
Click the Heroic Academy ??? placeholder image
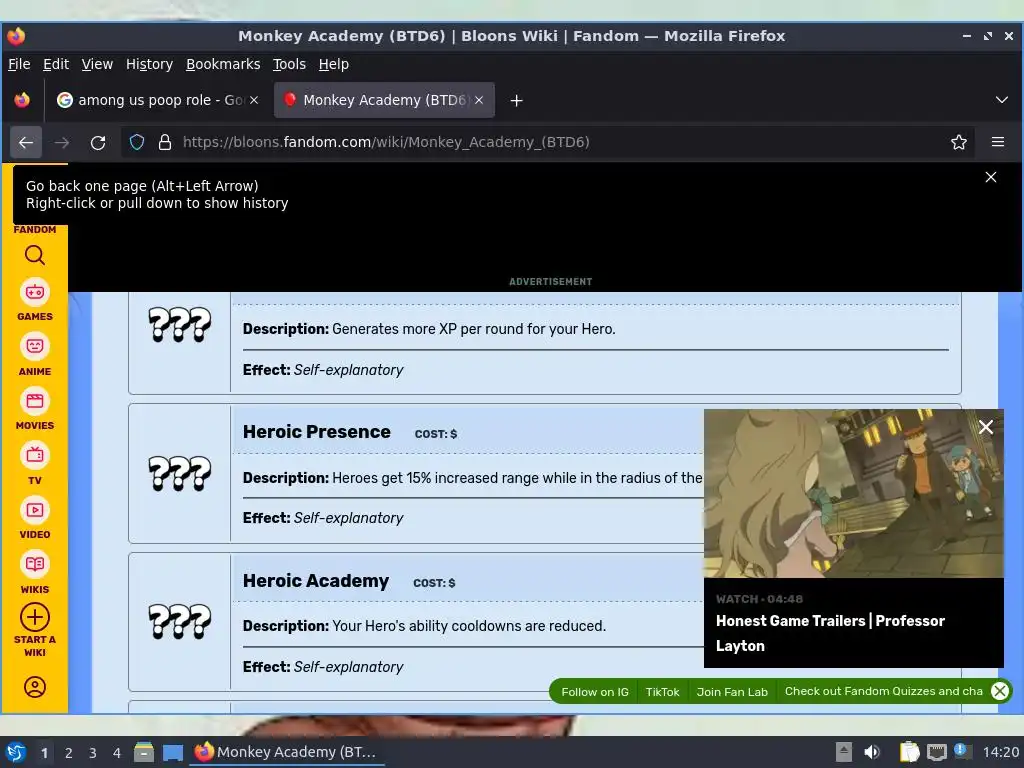click(180, 621)
